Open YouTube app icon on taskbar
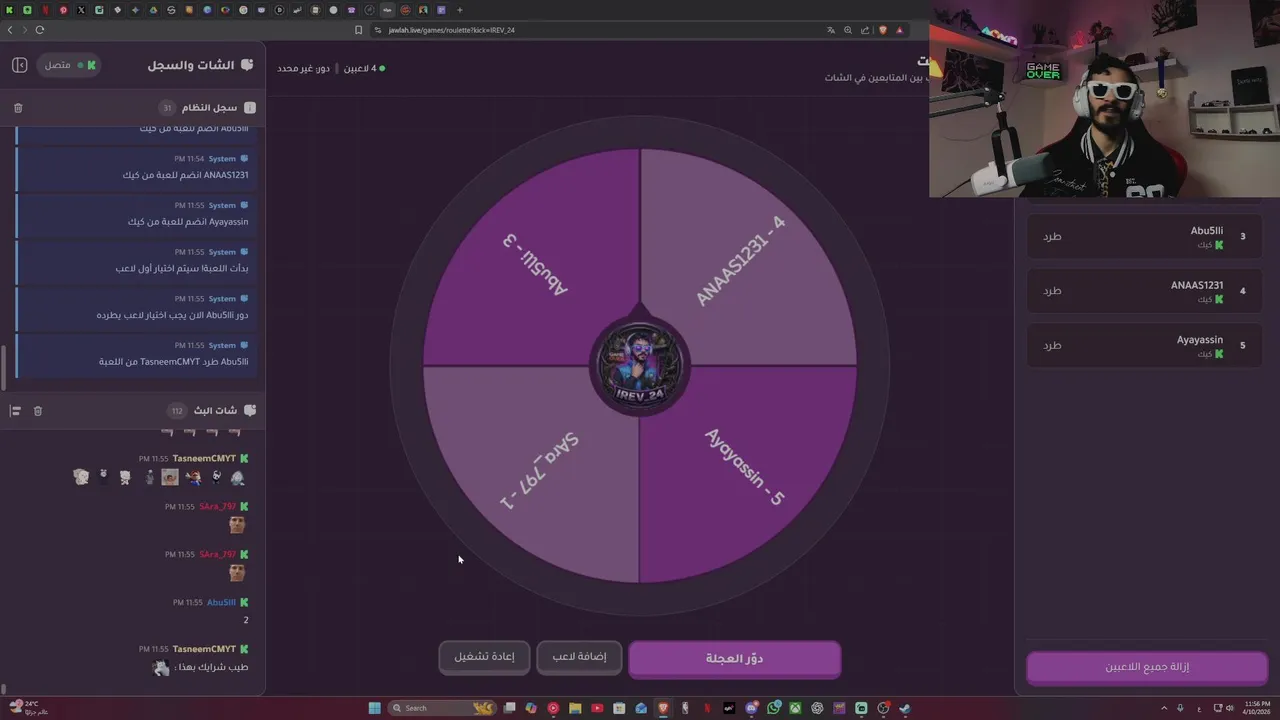Viewport: 1280px width, 720px height. (x=597, y=708)
